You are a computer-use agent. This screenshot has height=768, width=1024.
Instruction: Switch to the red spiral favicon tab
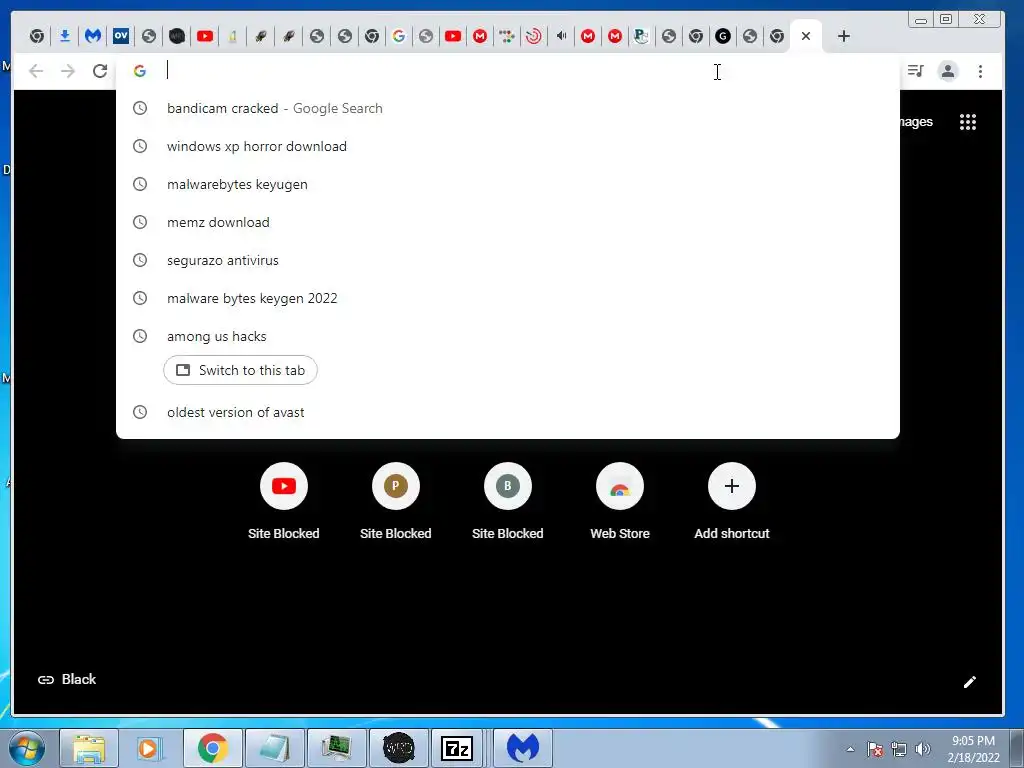[534, 36]
